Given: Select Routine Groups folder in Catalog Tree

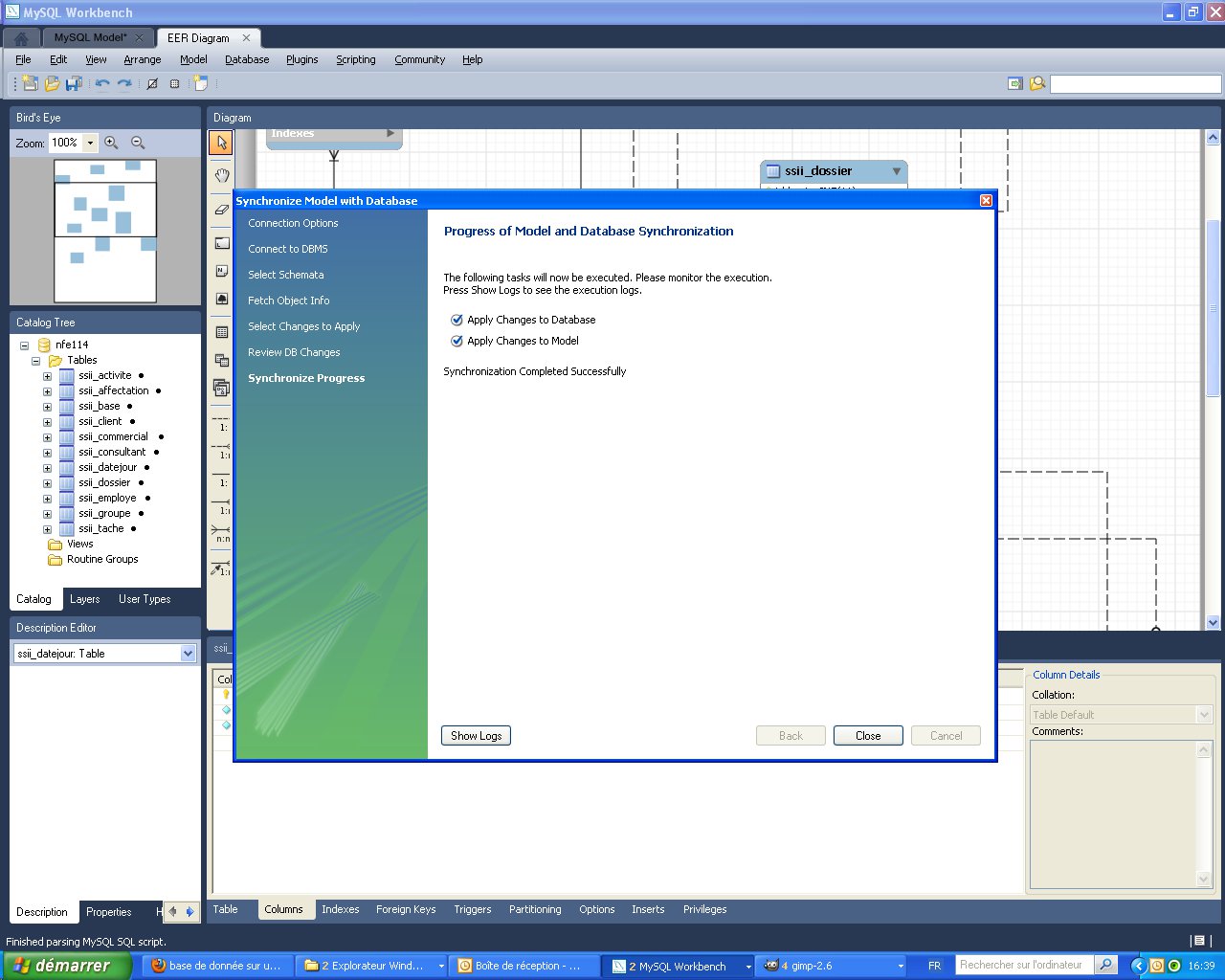Looking at the screenshot, I should 102,560.
